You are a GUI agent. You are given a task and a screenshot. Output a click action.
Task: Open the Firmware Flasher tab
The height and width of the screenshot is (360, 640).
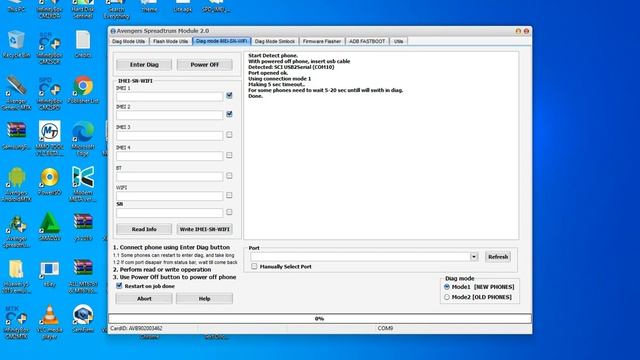[x=322, y=41]
